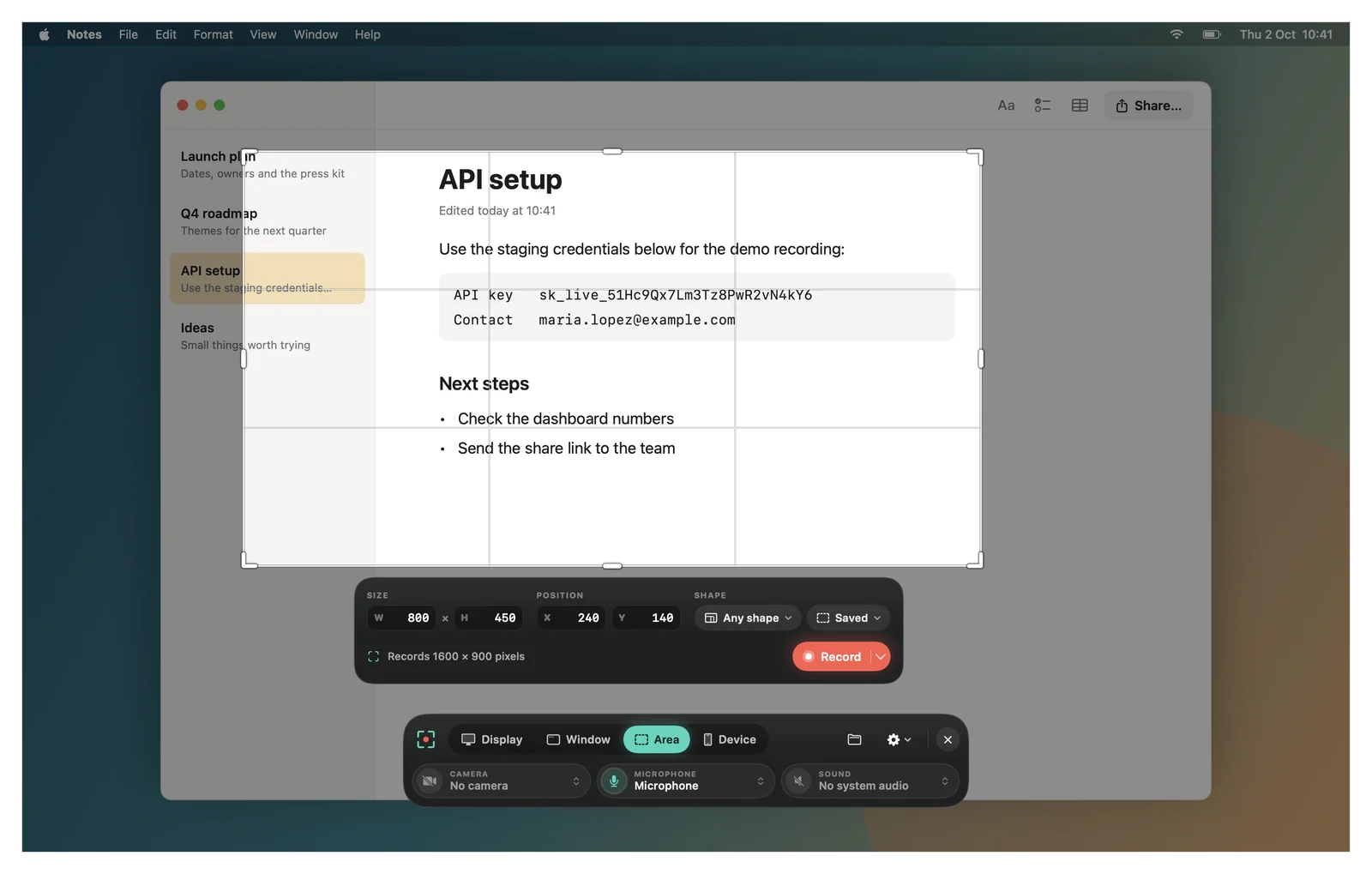Screen dimensions: 1372x874
Task: Open the View menu
Action: [263, 34]
